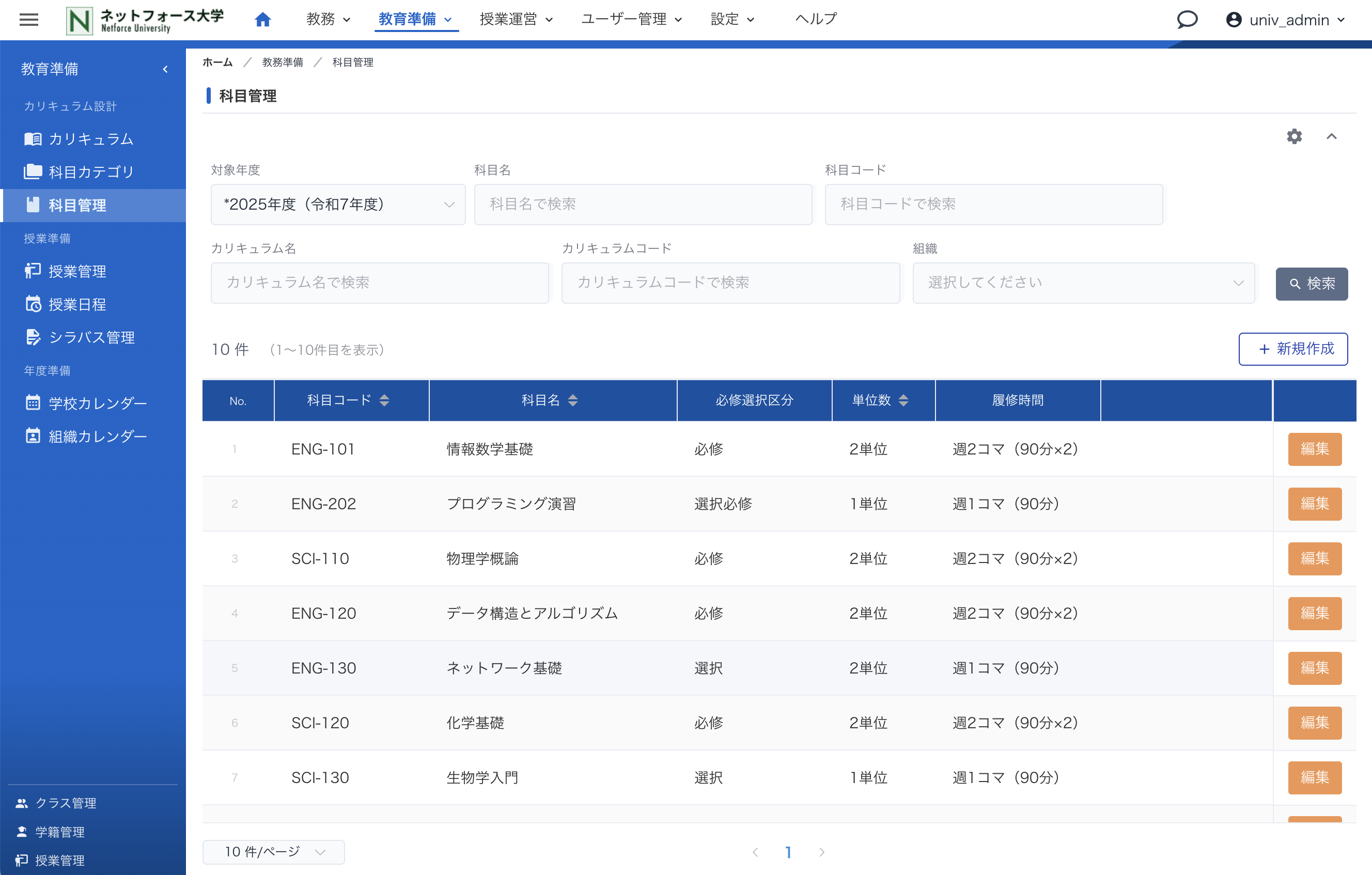Edit the ENG-202 プログラミング演習 row
Image resolution: width=1372 pixels, height=875 pixels.
tap(1315, 504)
